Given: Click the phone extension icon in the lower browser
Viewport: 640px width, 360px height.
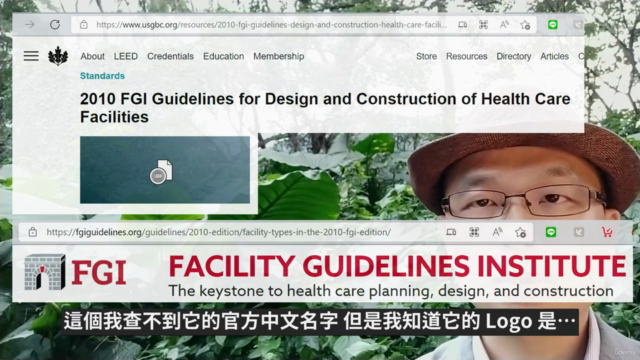Looking at the screenshot, I should pos(579,232).
